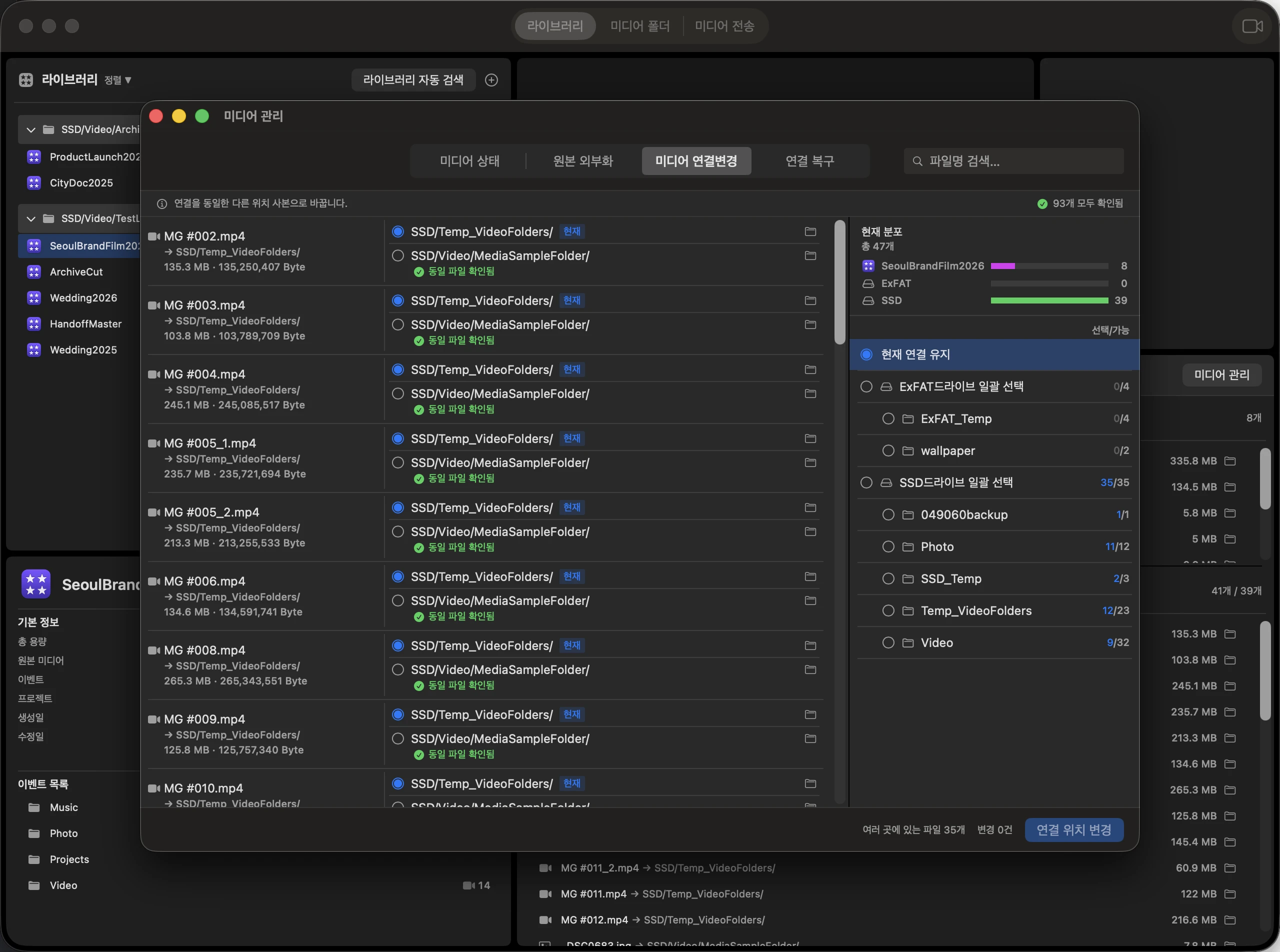Select the 049060backup folder radio button
This screenshot has height=952, width=1280.
click(888, 514)
